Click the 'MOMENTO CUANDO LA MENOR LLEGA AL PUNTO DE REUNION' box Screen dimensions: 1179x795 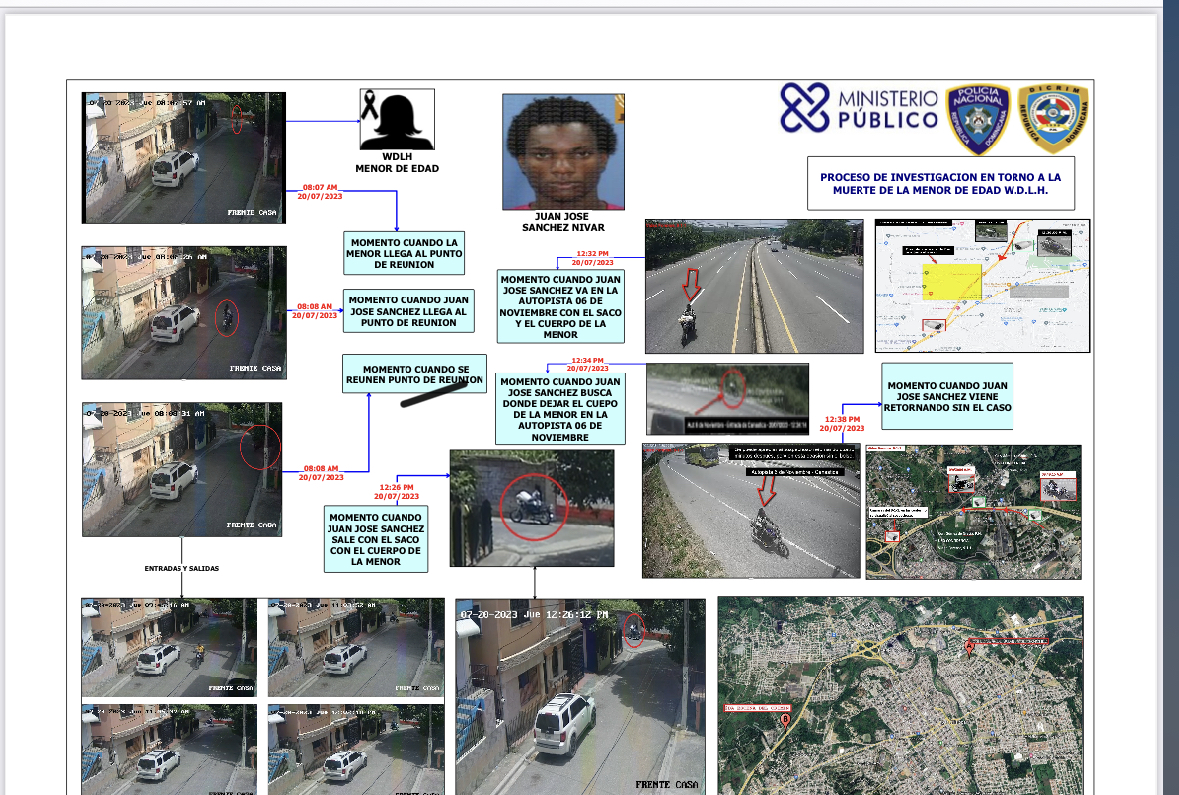404,253
